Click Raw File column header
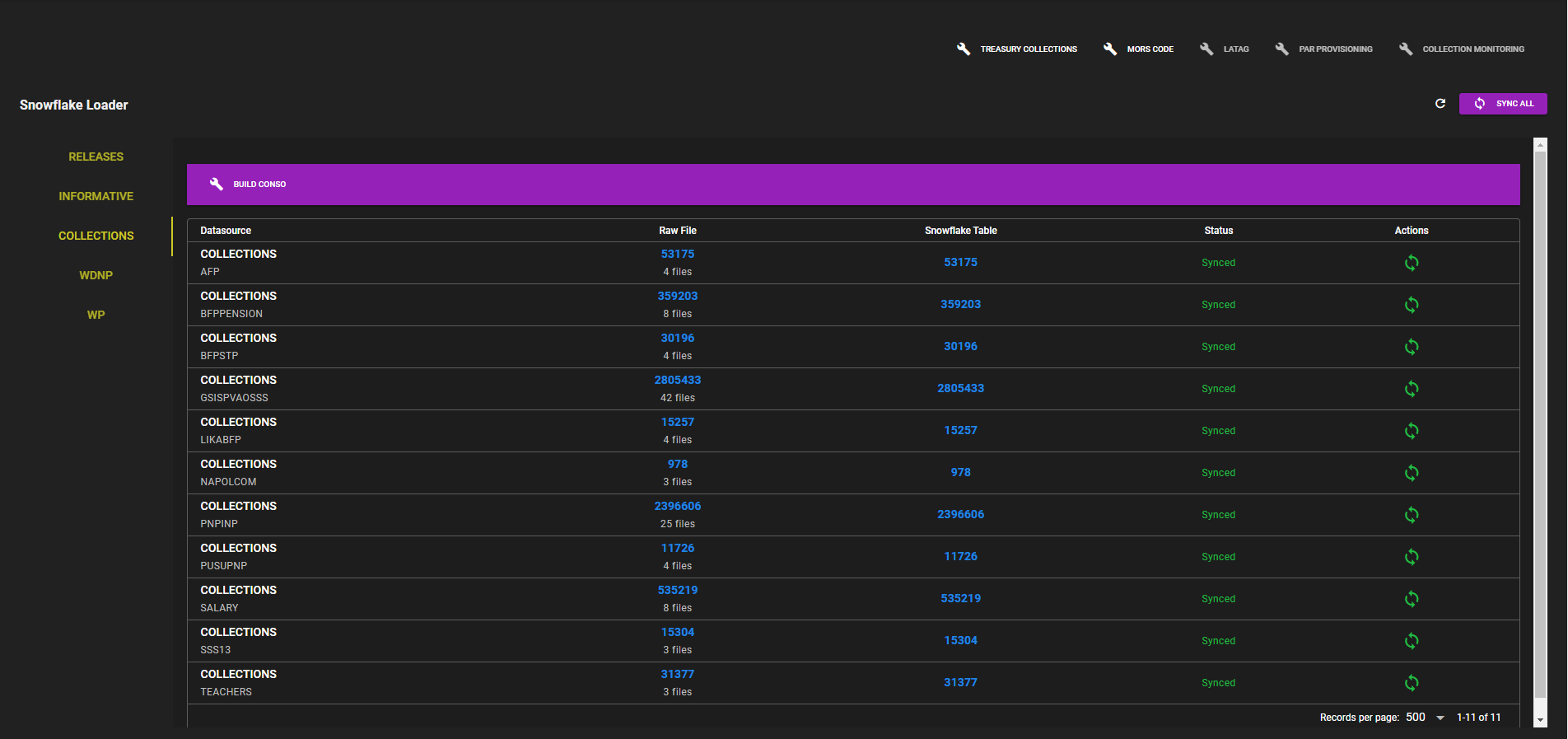The height and width of the screenshot is (739, 1568). pyautogui.click(x=678, y=231)
